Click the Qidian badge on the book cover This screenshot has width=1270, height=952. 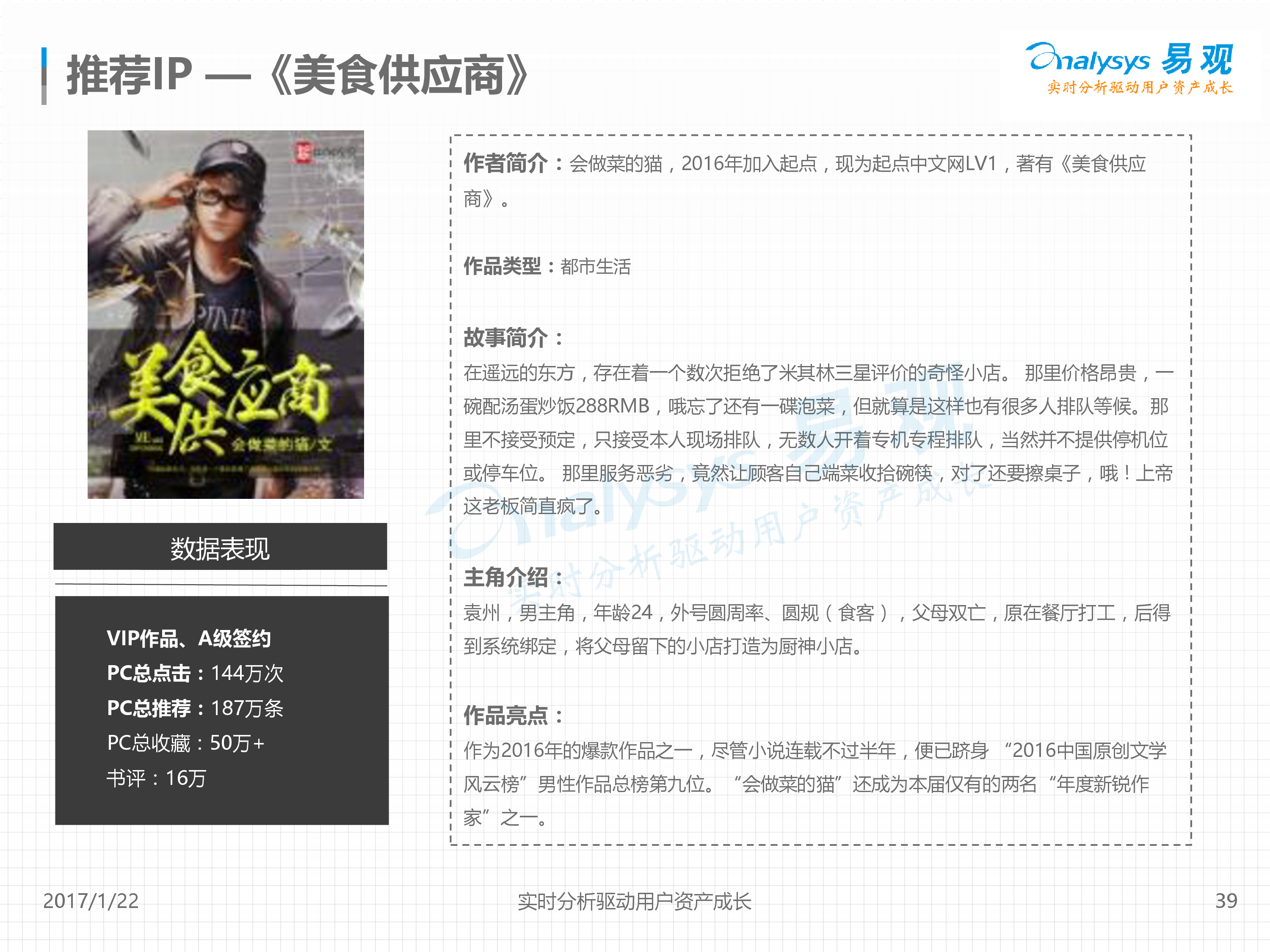tap(325, 153)
